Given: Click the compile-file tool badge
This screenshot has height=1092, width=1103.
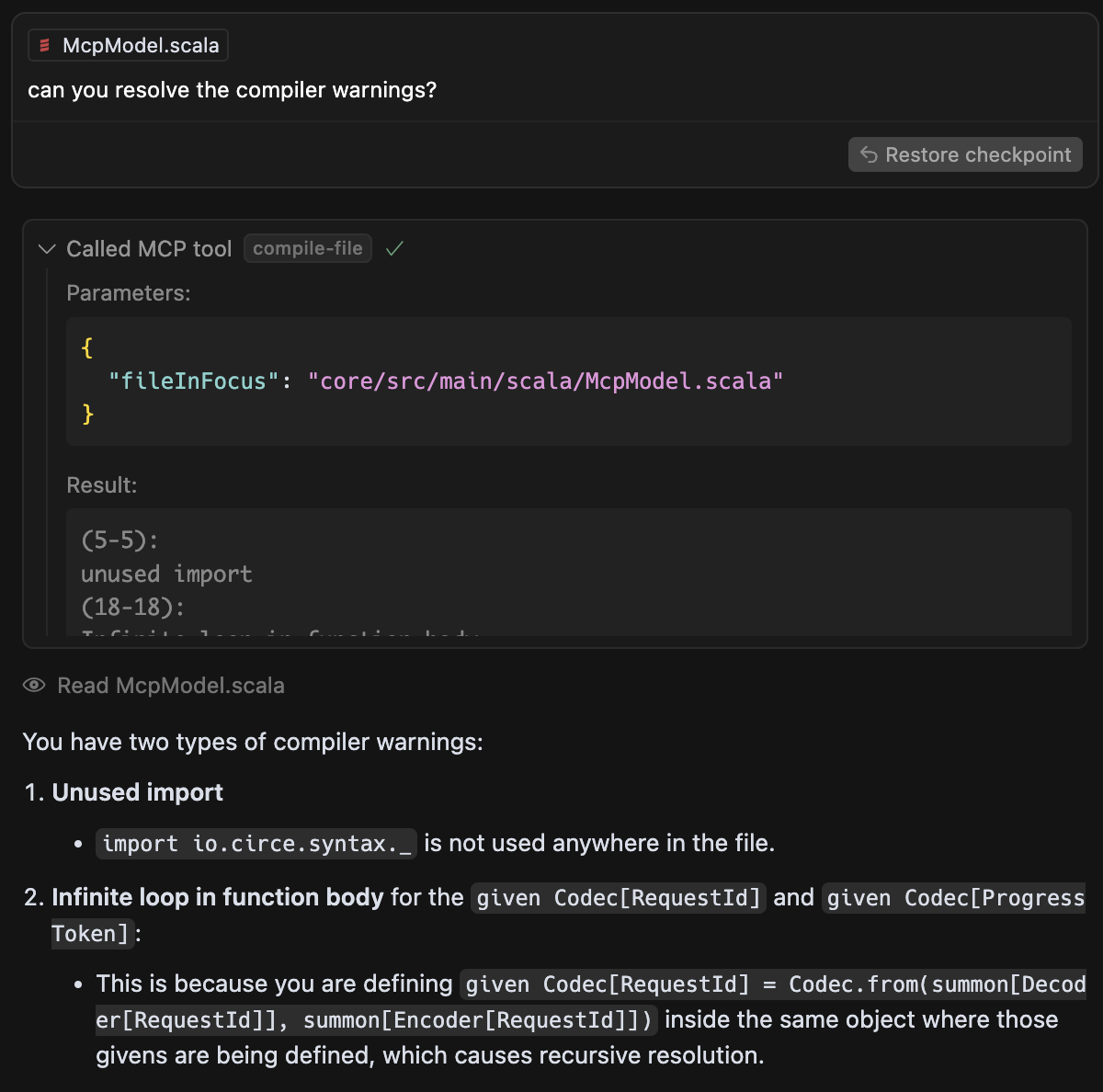Looking at the screenshot, I should (x=308, y=248).
